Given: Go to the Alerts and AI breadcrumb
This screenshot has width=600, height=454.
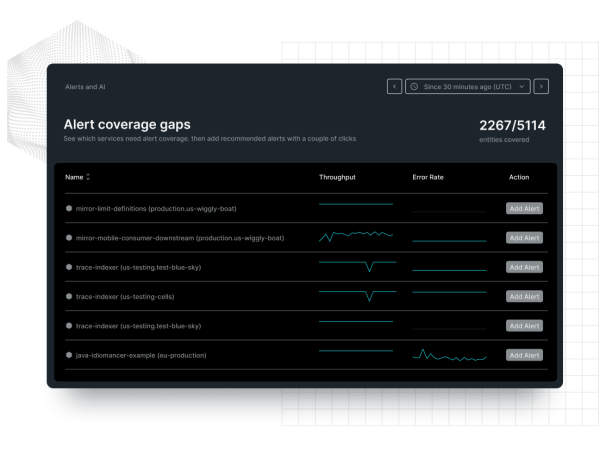Looking at the screenshot, I should pyautogui.click(x=85, y=87).
